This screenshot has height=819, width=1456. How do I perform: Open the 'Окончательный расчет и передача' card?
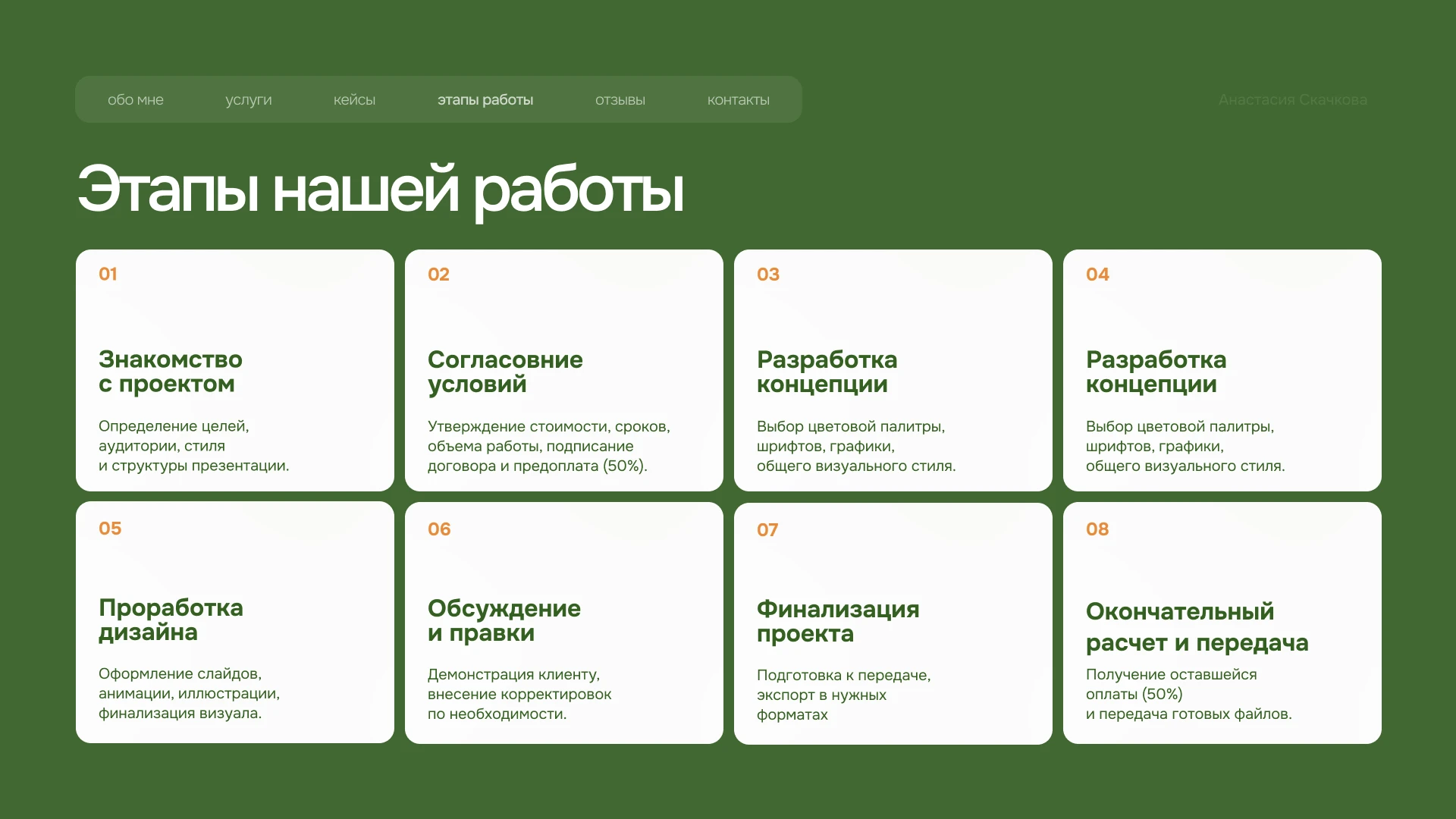(x=1197, y=626)
